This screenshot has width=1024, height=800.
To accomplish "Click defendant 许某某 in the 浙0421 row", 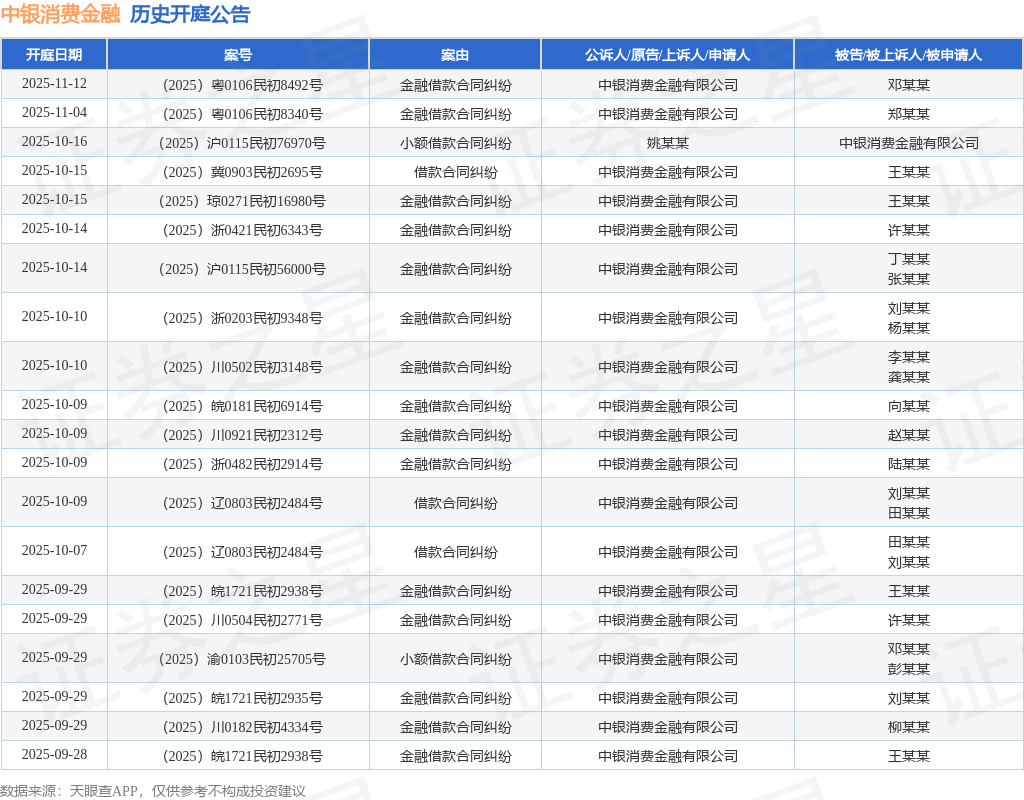I will tap(908, 230).
